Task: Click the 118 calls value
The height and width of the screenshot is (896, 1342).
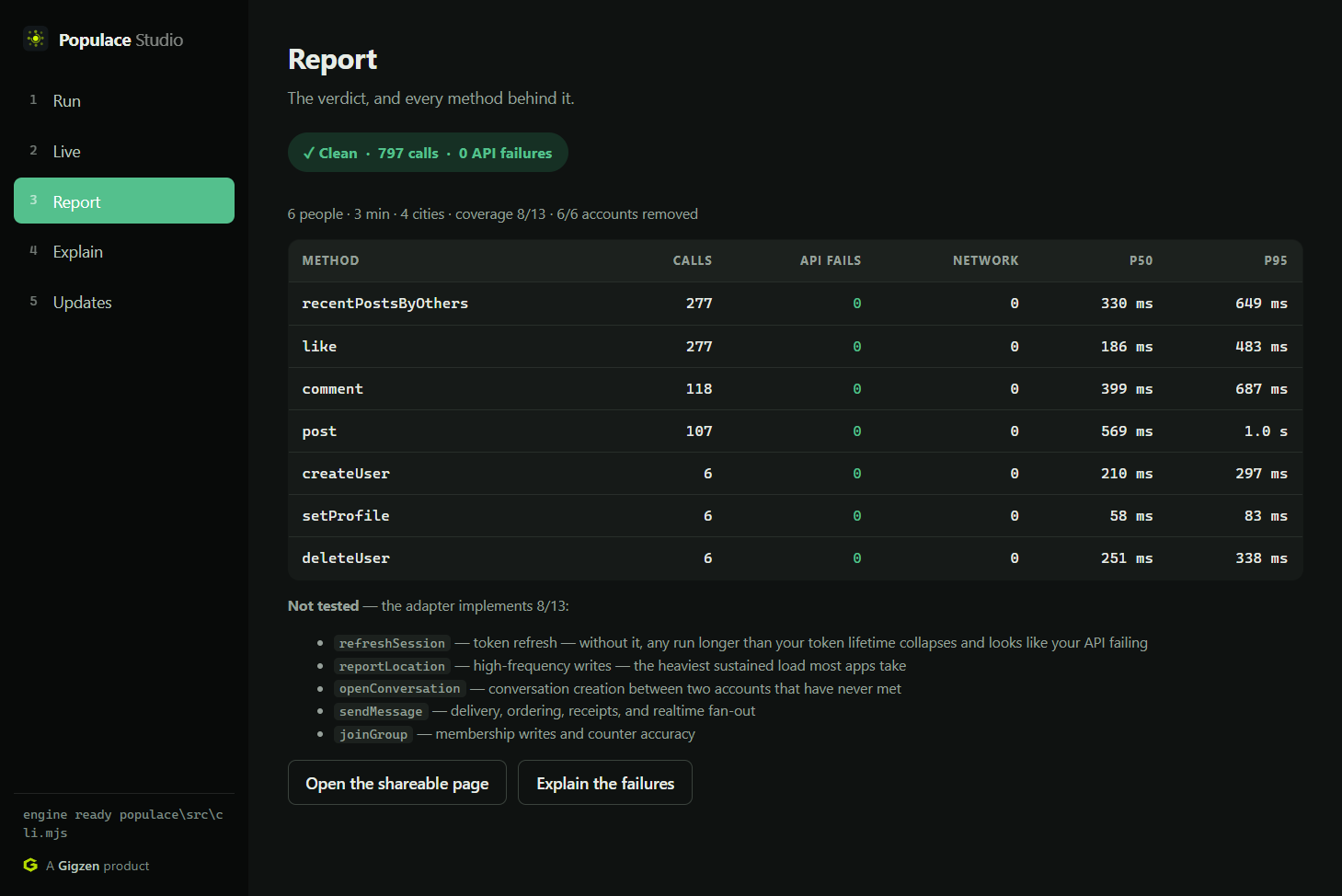Action: (x=699, y=389)
